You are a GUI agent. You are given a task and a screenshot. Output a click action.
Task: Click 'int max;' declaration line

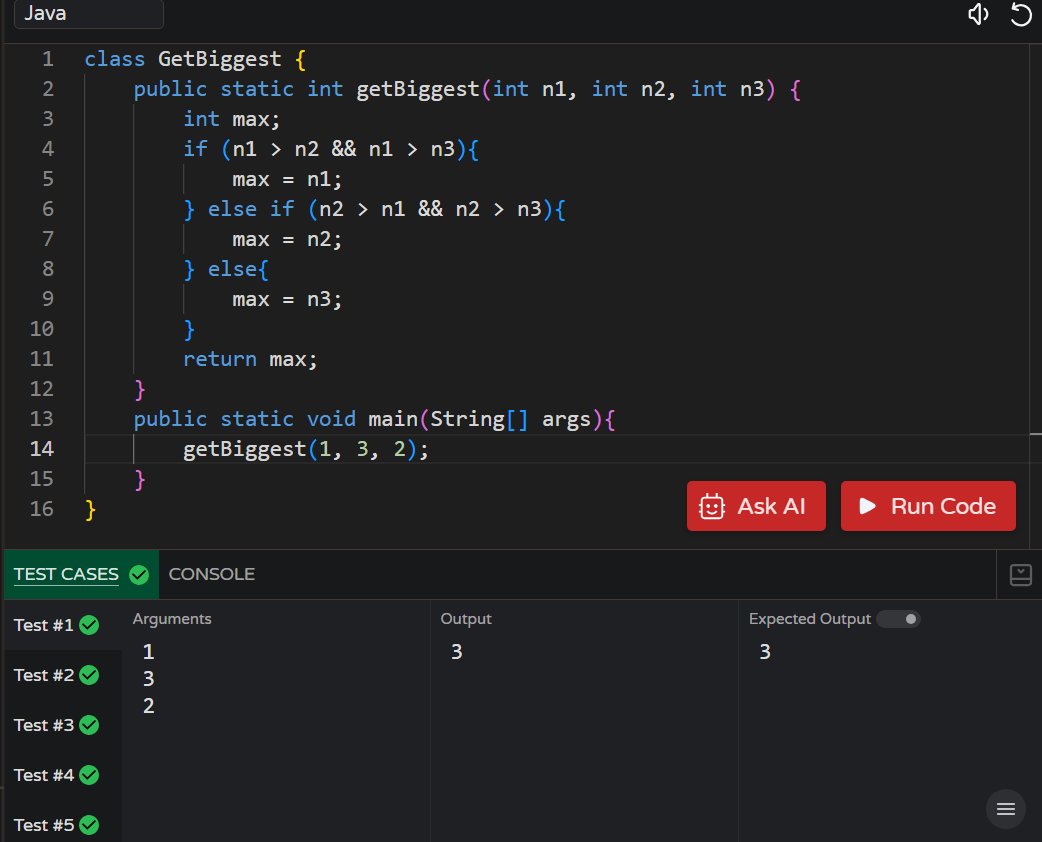coord(232,120)
